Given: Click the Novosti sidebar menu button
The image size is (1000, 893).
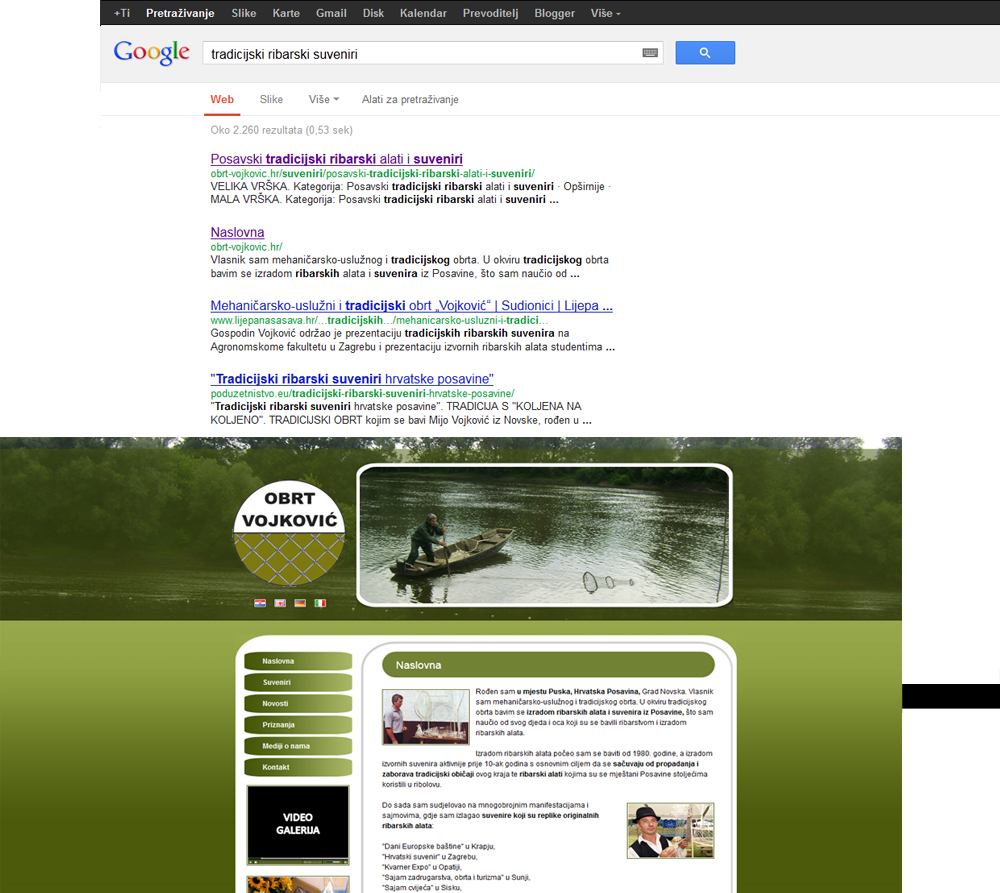Looking at the screenshot, I should coord(298,704).
